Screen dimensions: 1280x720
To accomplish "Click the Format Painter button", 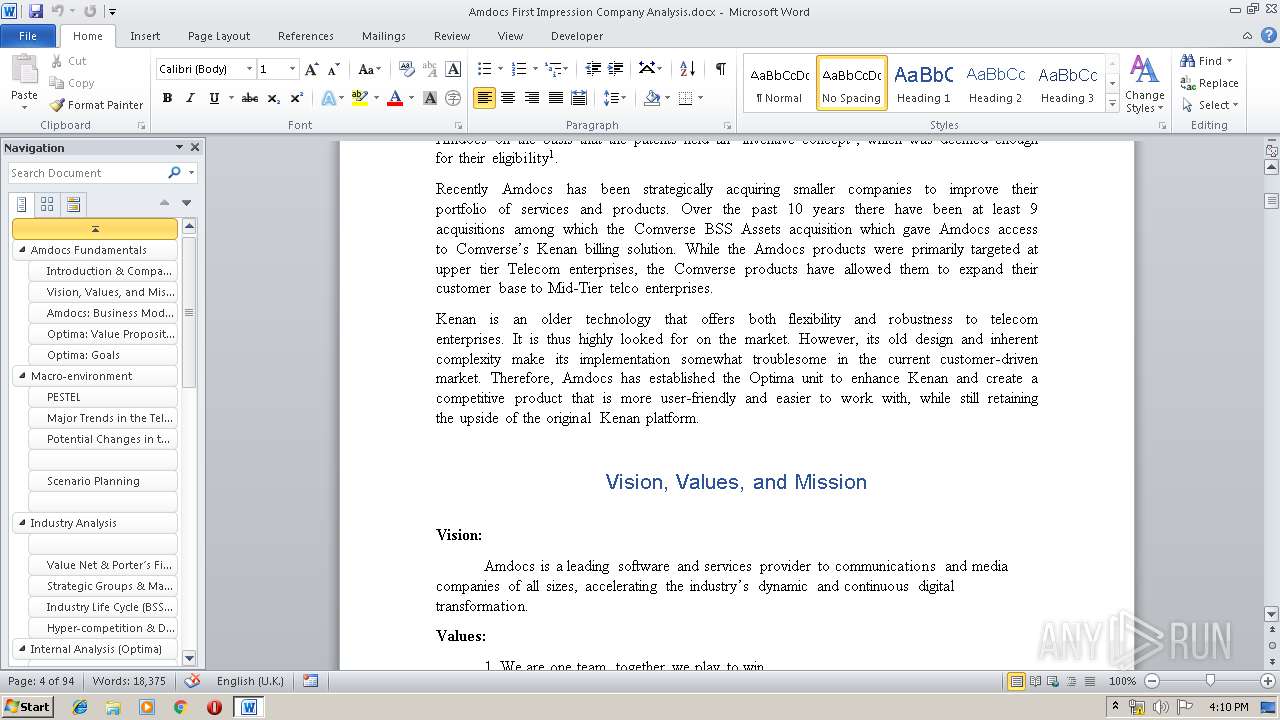I will 97,105.
